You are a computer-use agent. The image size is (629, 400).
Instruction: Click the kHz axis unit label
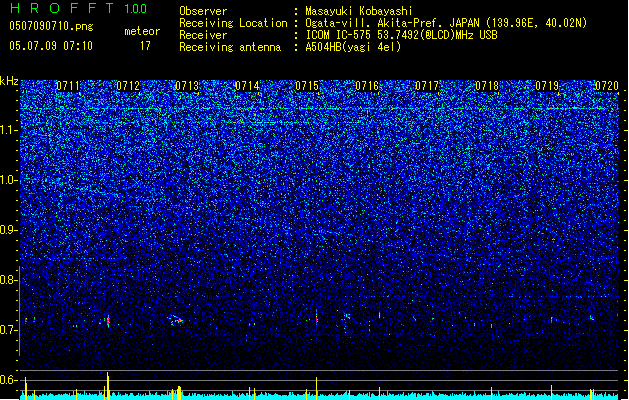click(x=9, y=81)
